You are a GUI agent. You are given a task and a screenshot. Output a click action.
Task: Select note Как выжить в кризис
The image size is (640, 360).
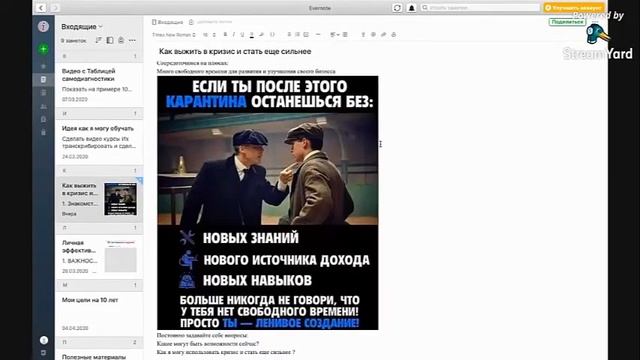[99, 199]
